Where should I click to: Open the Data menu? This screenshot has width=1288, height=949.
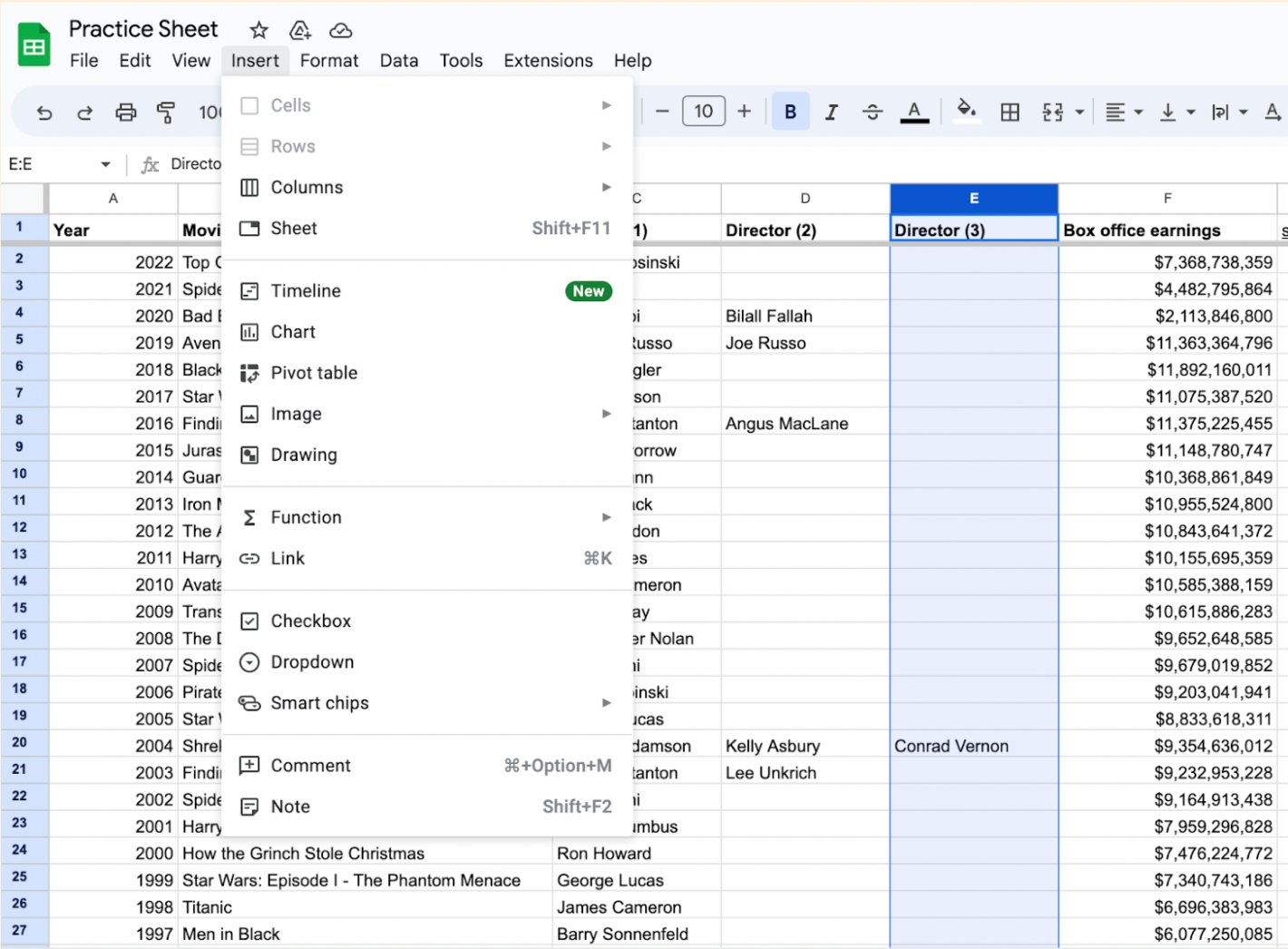(x=399, y=61)
